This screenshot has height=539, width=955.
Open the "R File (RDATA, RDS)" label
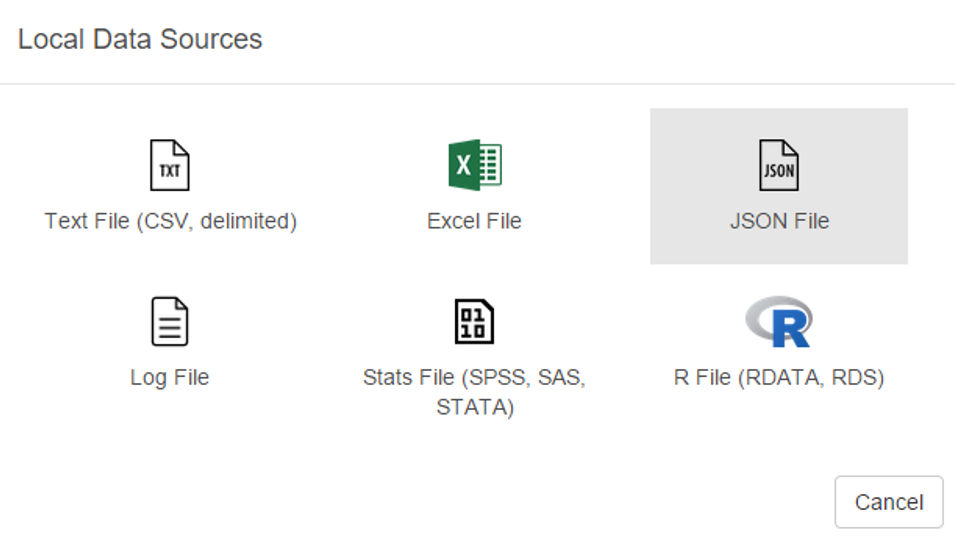pos(779,378)
